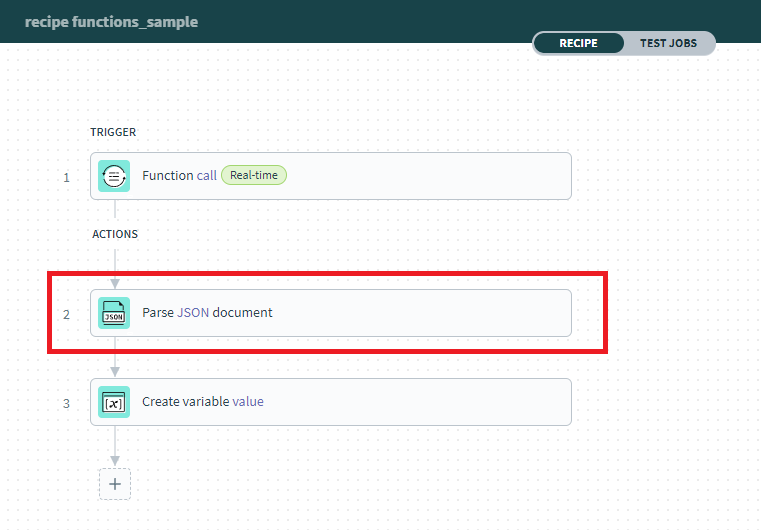Click the ACTIONS section label
The height and width of the screenshot is (530, 761).
115,234
